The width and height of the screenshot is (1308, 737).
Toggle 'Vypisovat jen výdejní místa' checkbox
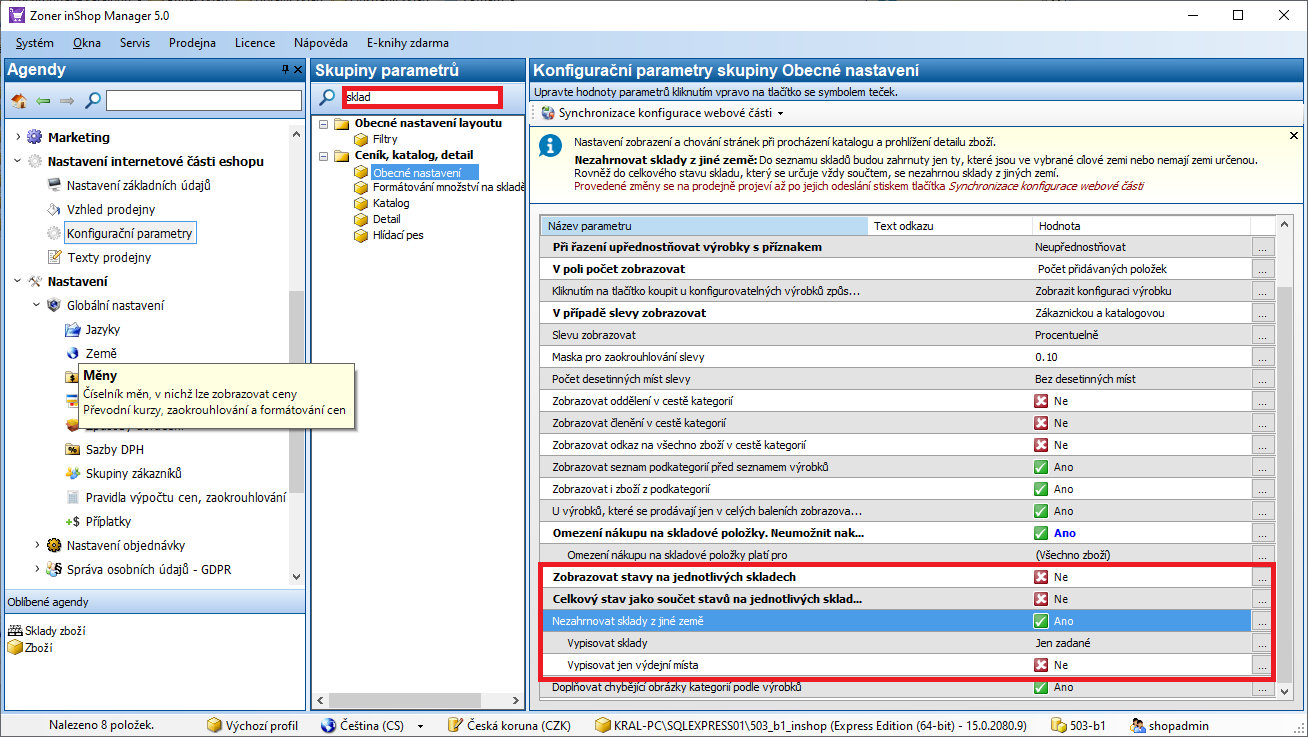pos(1041,665)
